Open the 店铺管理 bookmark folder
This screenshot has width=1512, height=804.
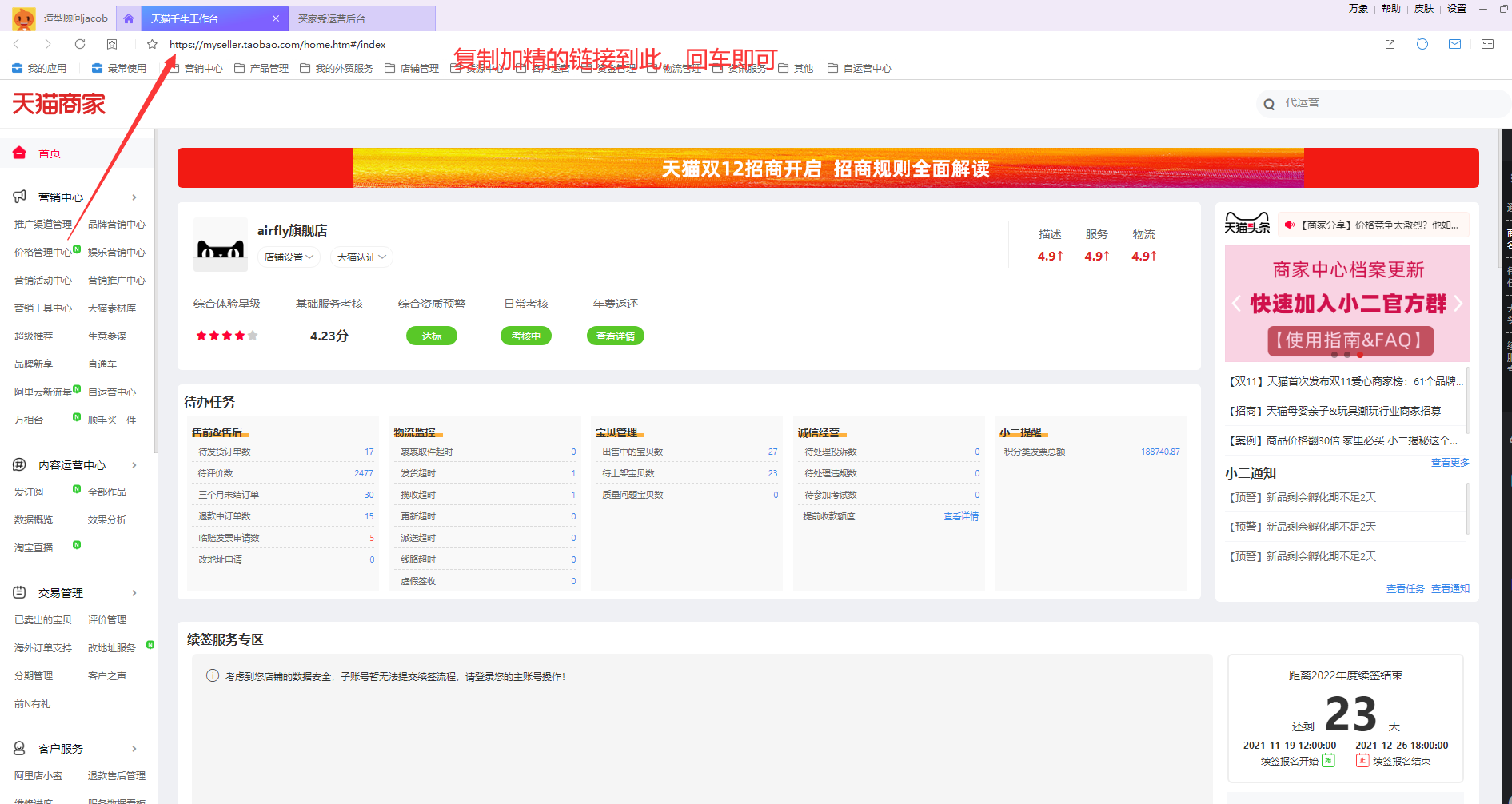(x=412, y=68)
